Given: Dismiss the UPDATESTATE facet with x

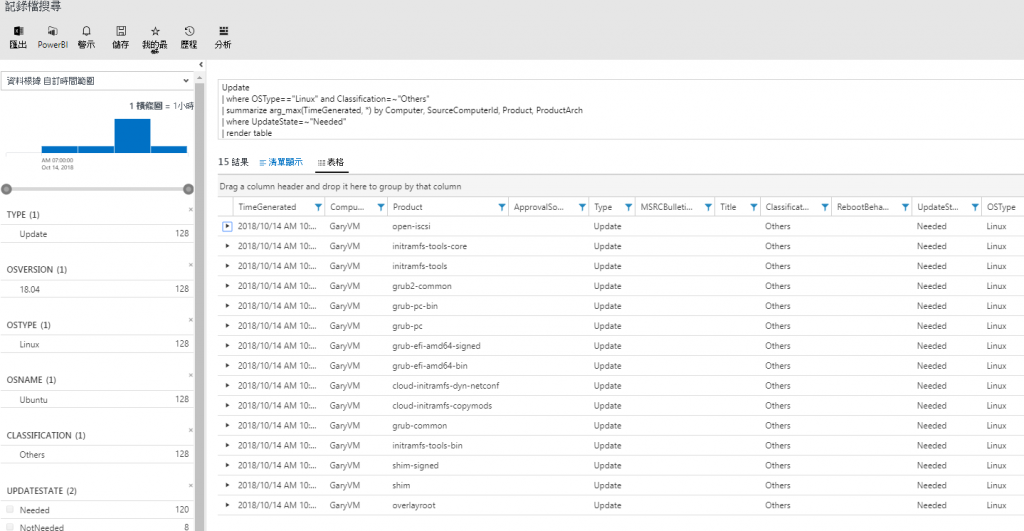Looking at the screenshot, I should click(x=191, y=485).
